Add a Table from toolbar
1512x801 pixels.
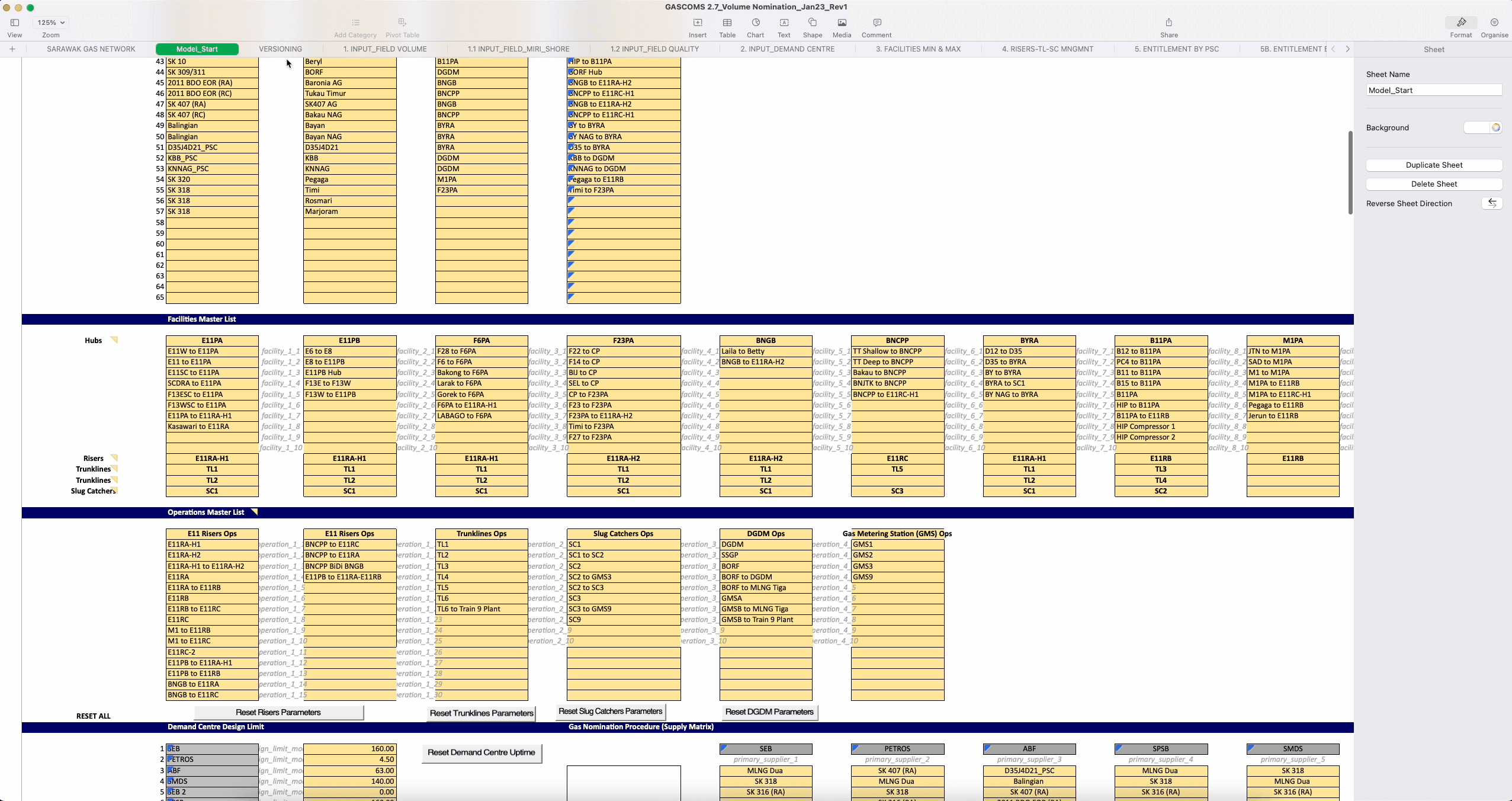click(x=727, y=23)
